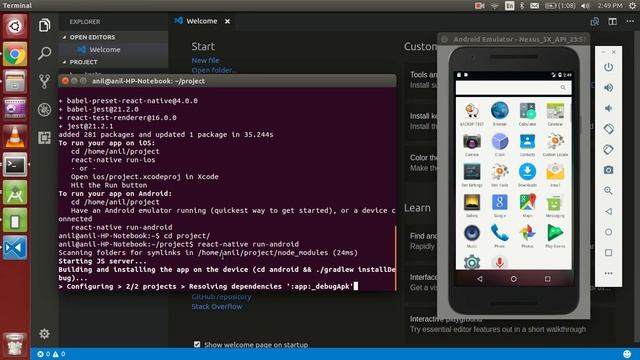Click emulator Volume Up icon
640x360 pixels.
click(608, 88)
